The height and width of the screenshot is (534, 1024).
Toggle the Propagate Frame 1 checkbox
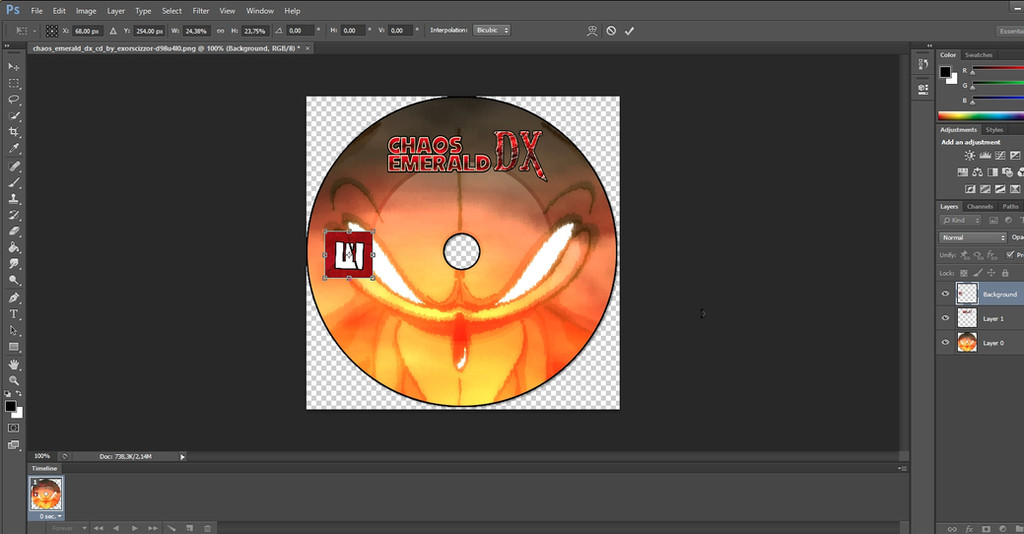click(1010, 255)
